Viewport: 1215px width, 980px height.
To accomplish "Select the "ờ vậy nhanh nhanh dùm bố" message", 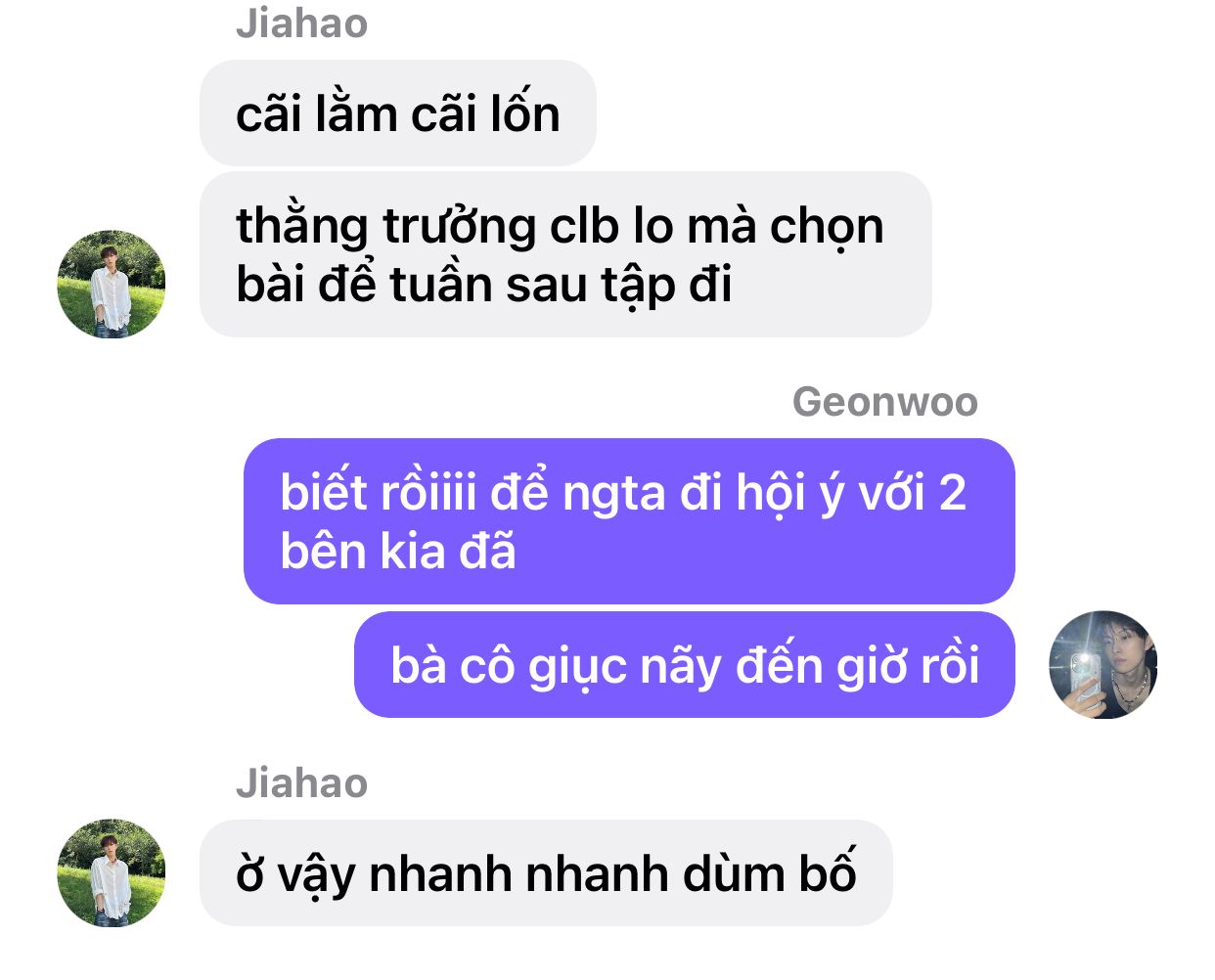I will (546, 873).
